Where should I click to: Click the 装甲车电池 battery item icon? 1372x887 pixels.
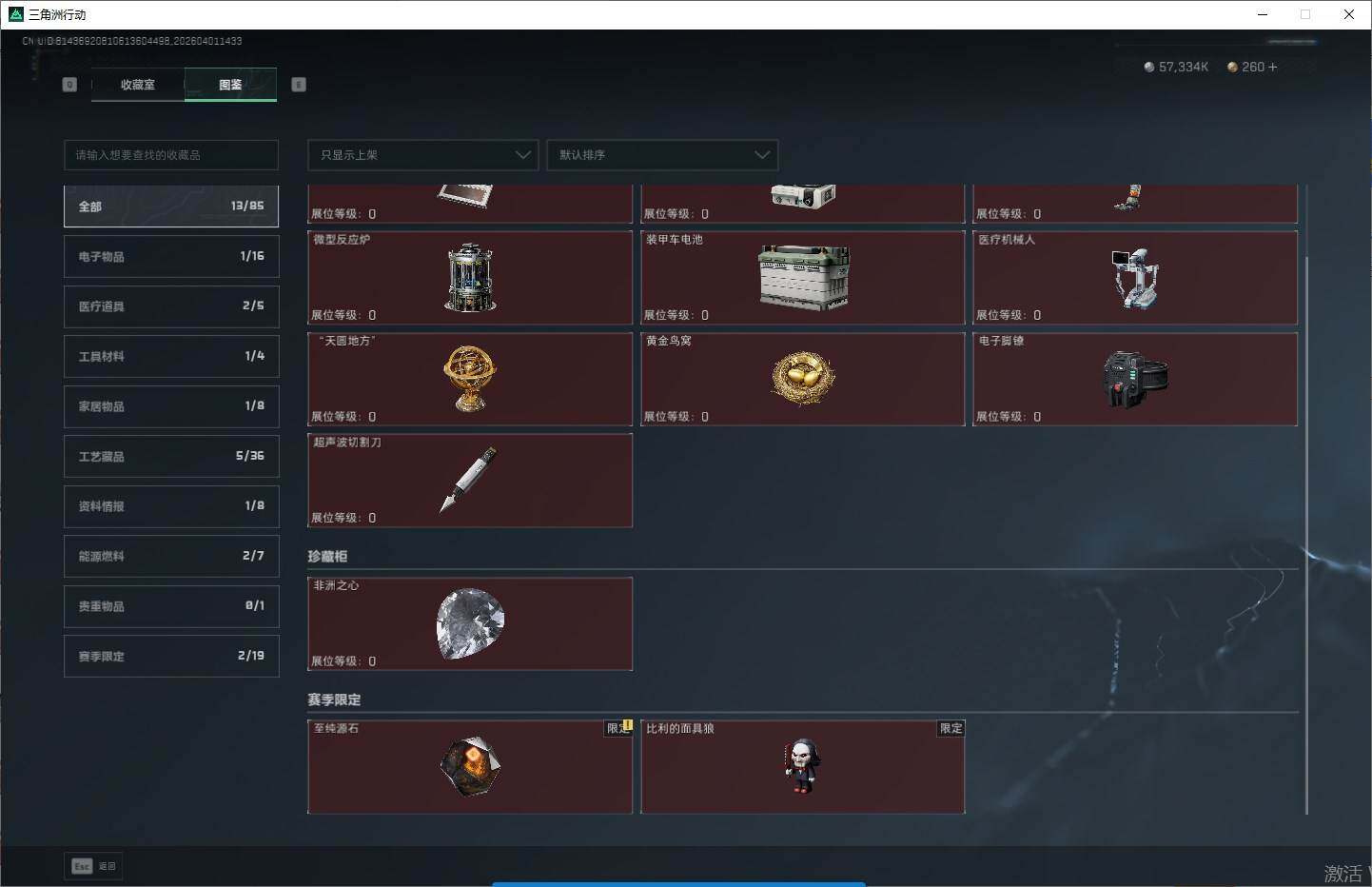(804, 278)
